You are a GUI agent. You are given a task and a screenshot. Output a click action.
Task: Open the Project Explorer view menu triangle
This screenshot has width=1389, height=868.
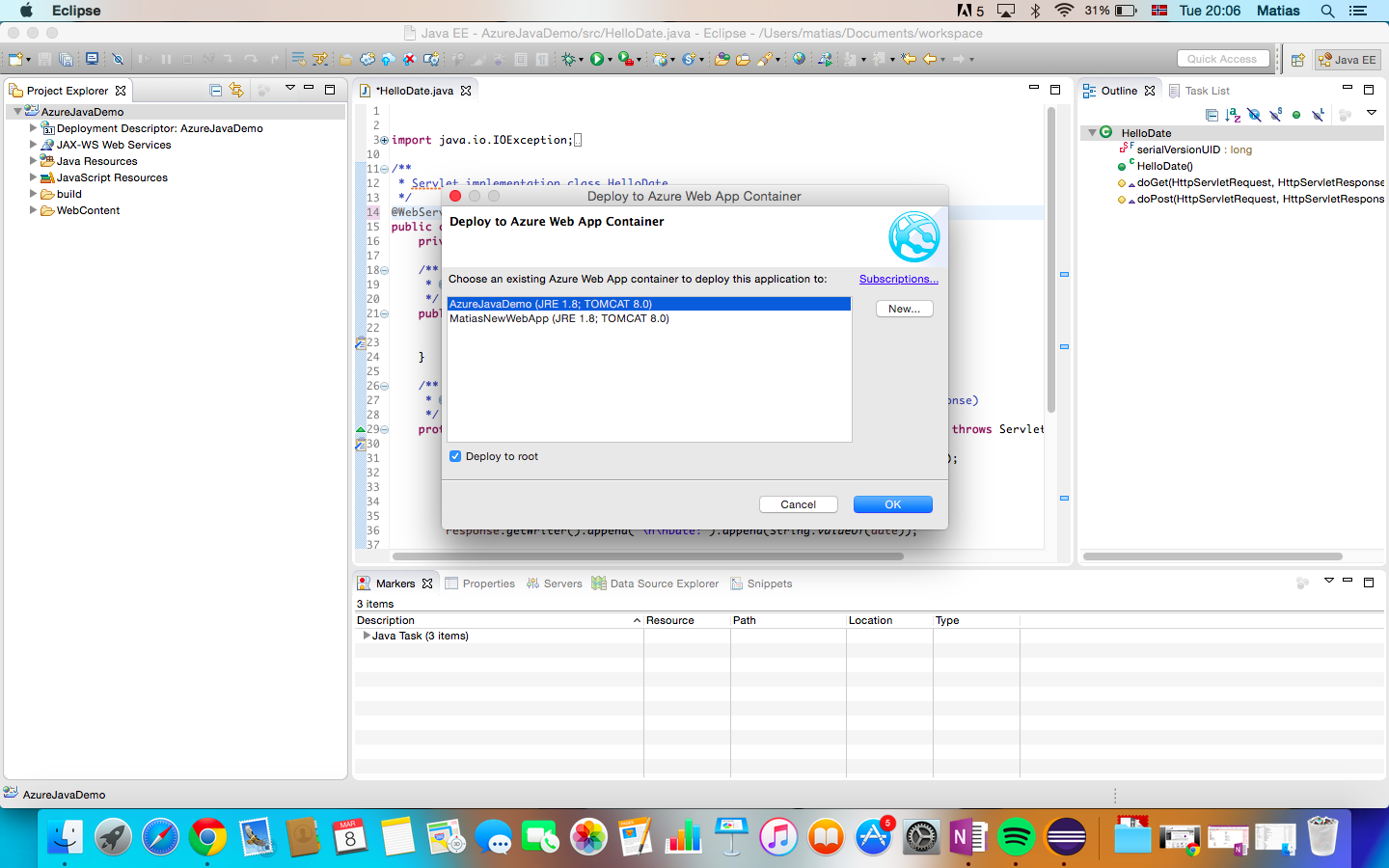coord(289,89)
